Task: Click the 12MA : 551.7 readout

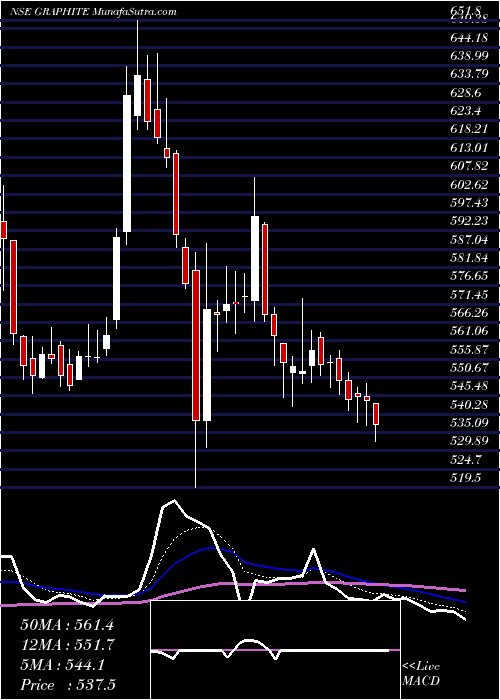Action: (67, 645)
